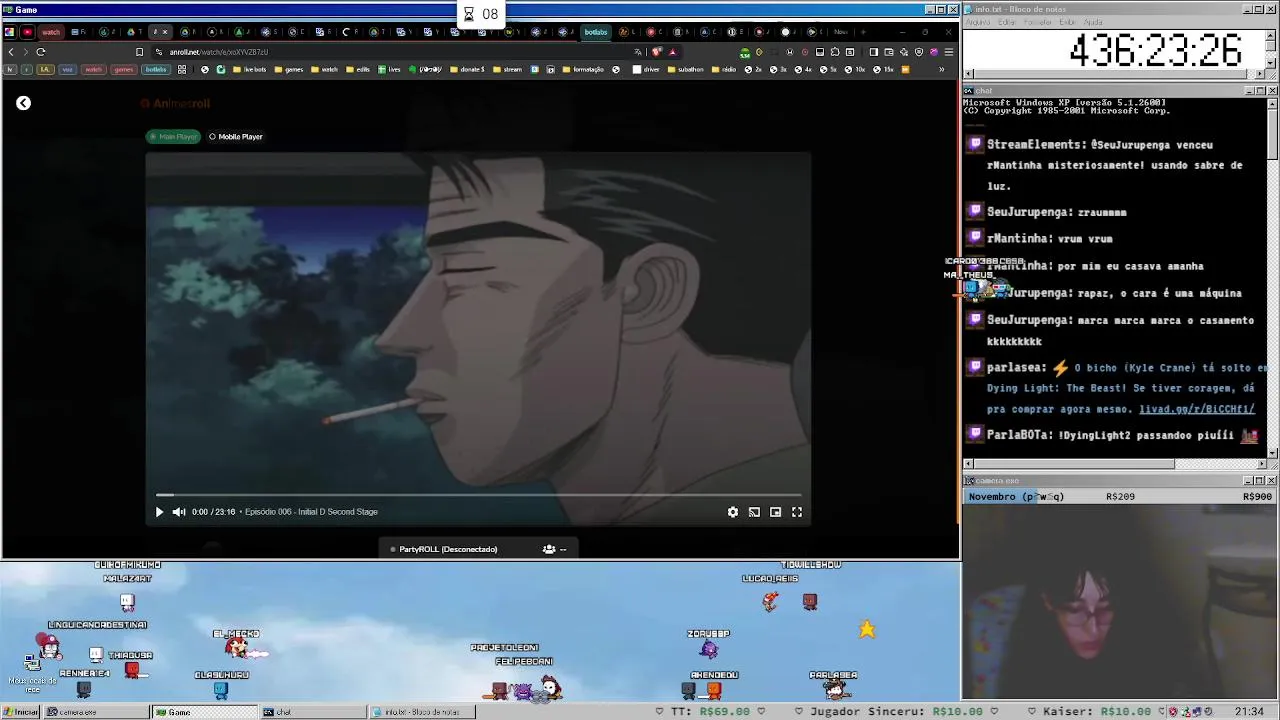Click the EL_MECKO character sprite
This screenshot has height=720, width=1280.
click(238, 648)
